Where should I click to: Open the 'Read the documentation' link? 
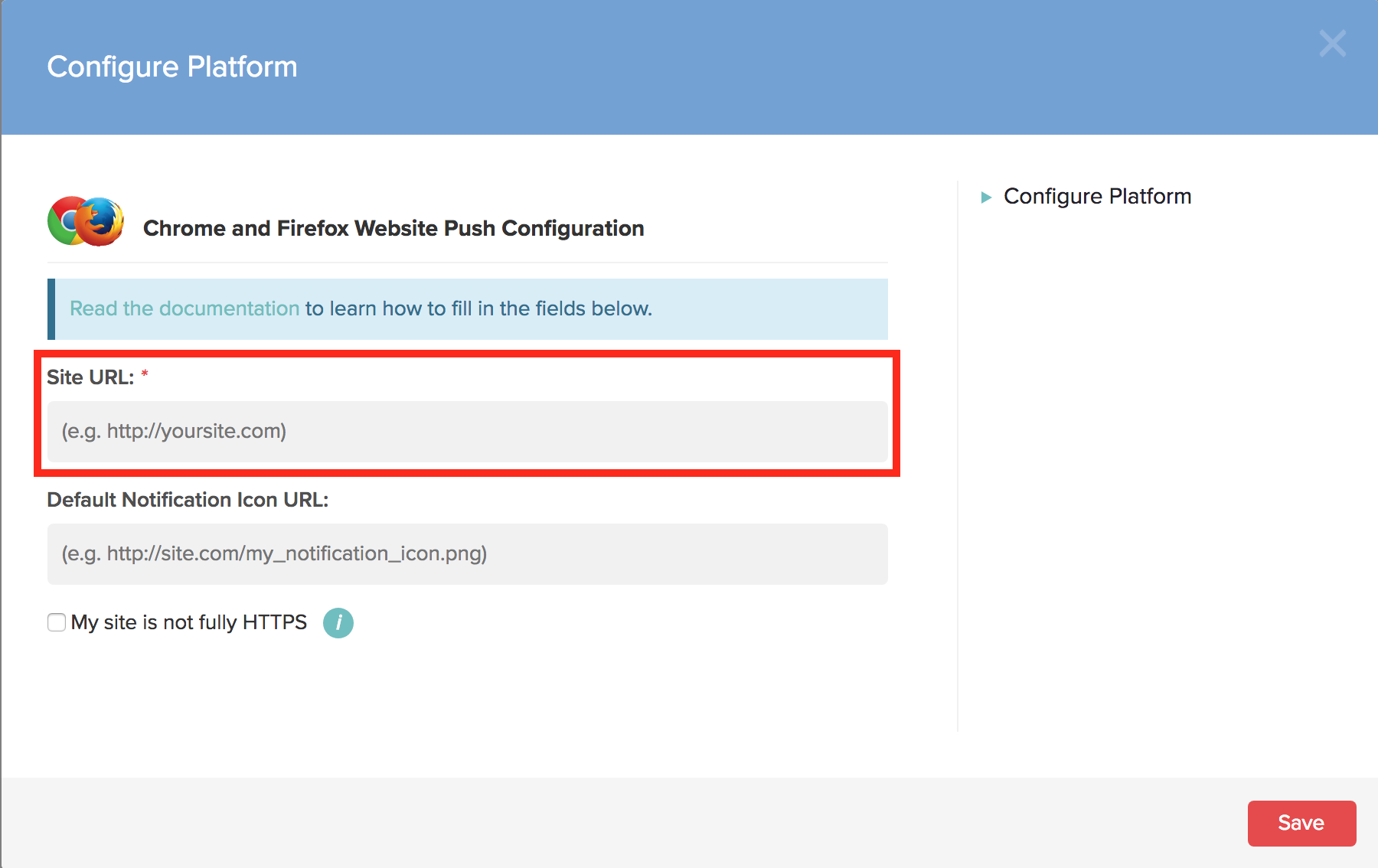click(x=184, y=308)
